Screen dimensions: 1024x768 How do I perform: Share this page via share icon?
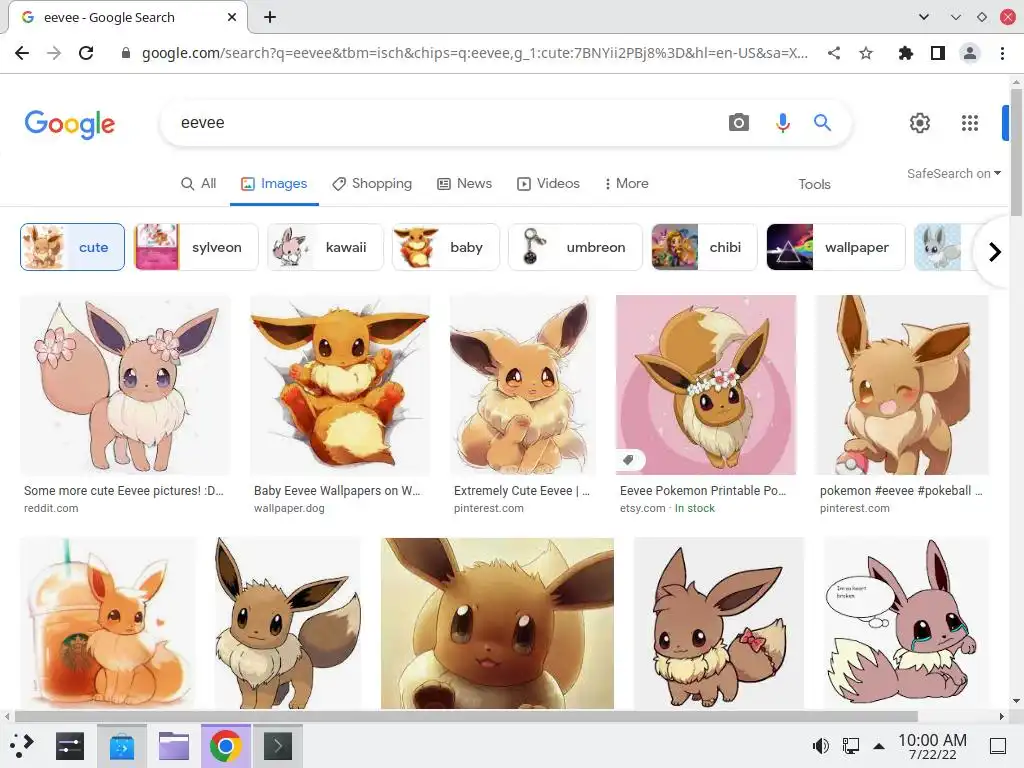[x=834, y=53]
